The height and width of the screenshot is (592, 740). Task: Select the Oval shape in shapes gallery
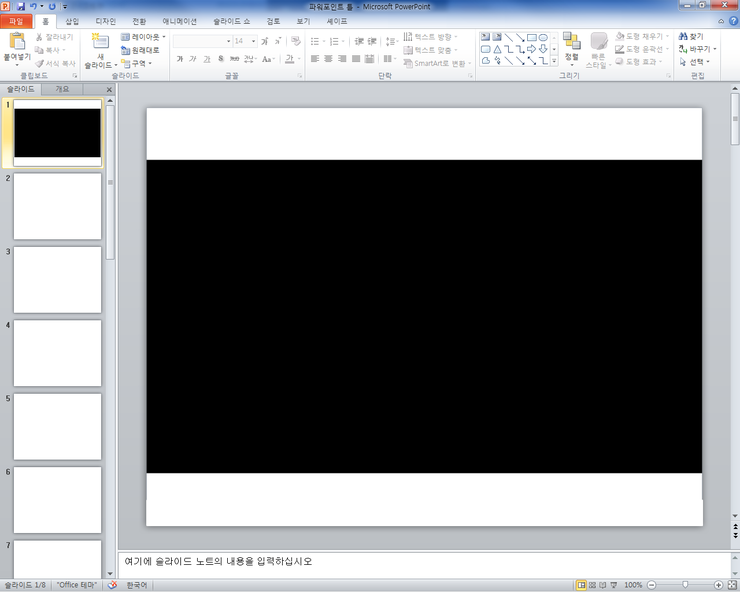pos(543,37)
